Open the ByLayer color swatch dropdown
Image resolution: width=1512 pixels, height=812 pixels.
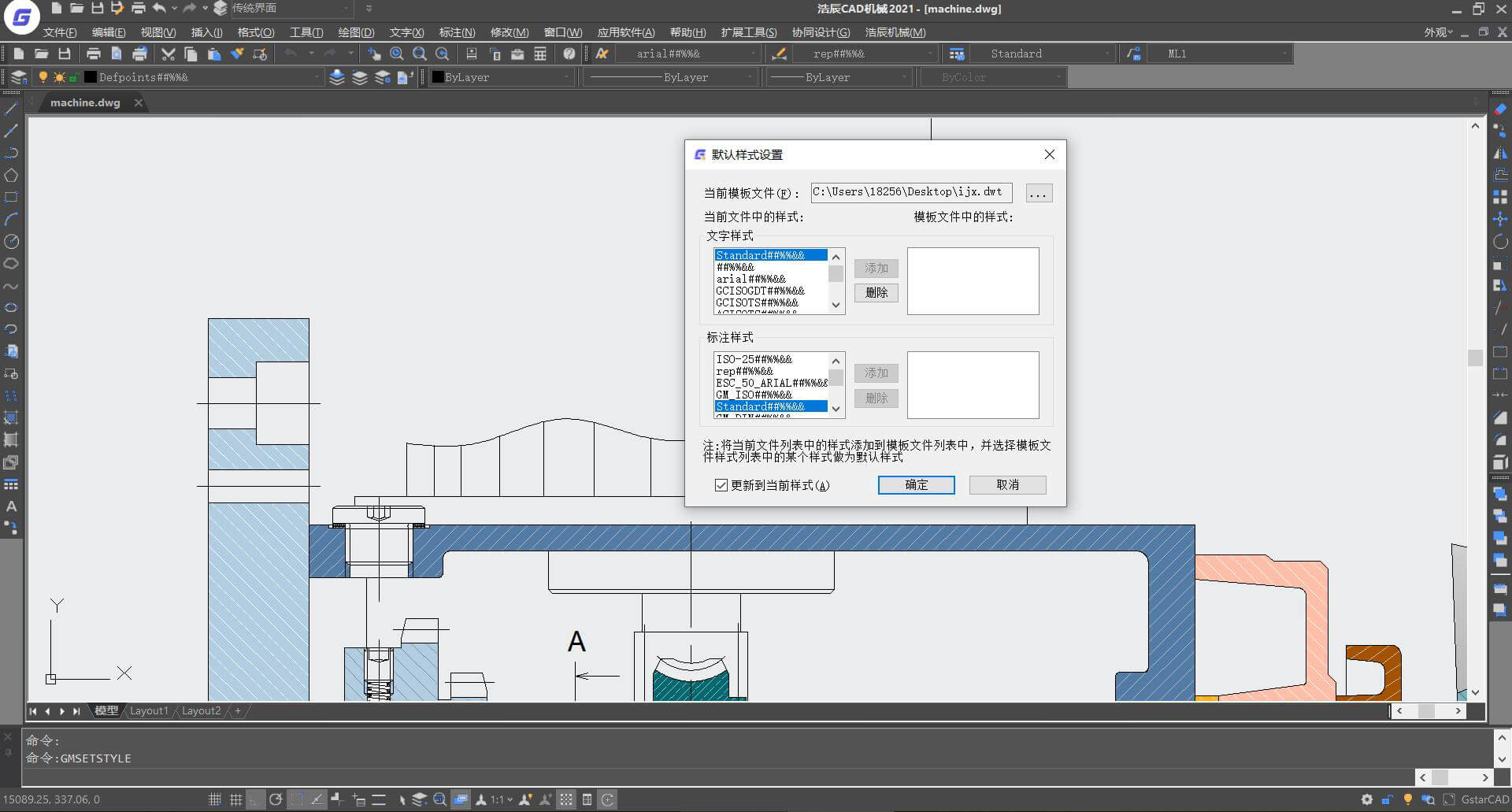(501, 77)
